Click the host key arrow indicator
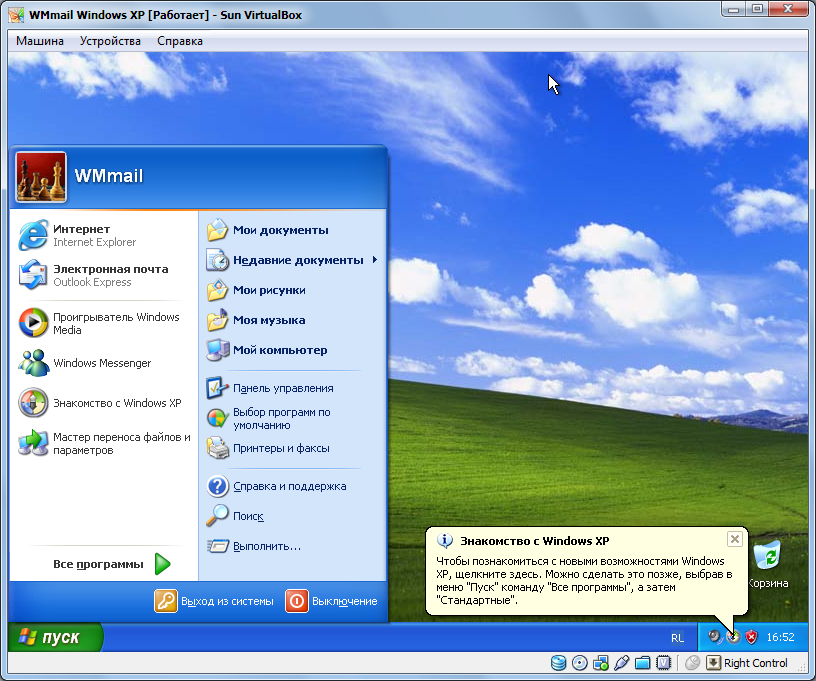Screen dimensions: 816x681 pos(713,663)
